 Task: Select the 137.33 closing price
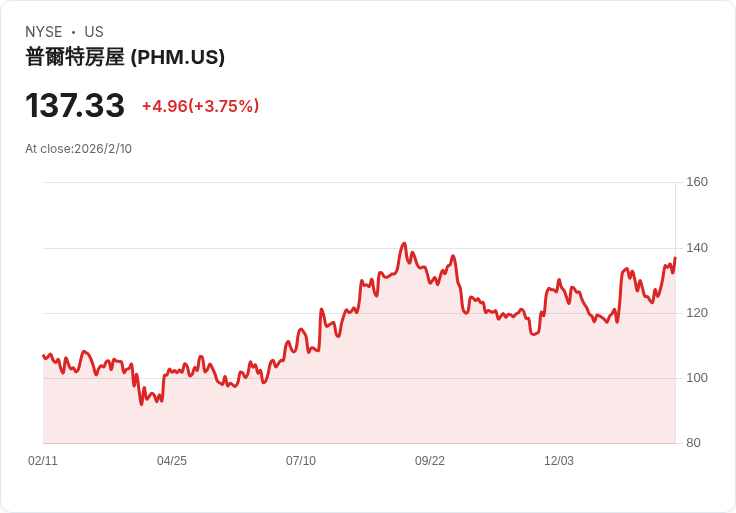[x=75, y=106]
